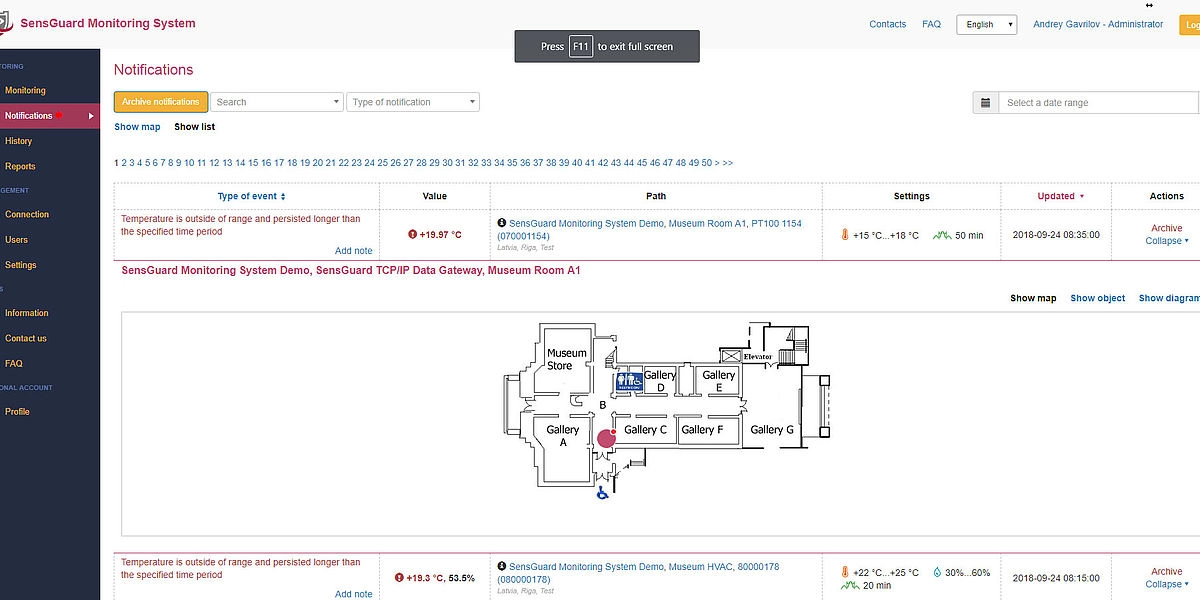Add note to the Museum Room A1 notification
This screenshot has width=1200, height=600.
pyautogui.click(x=353, y=251)
